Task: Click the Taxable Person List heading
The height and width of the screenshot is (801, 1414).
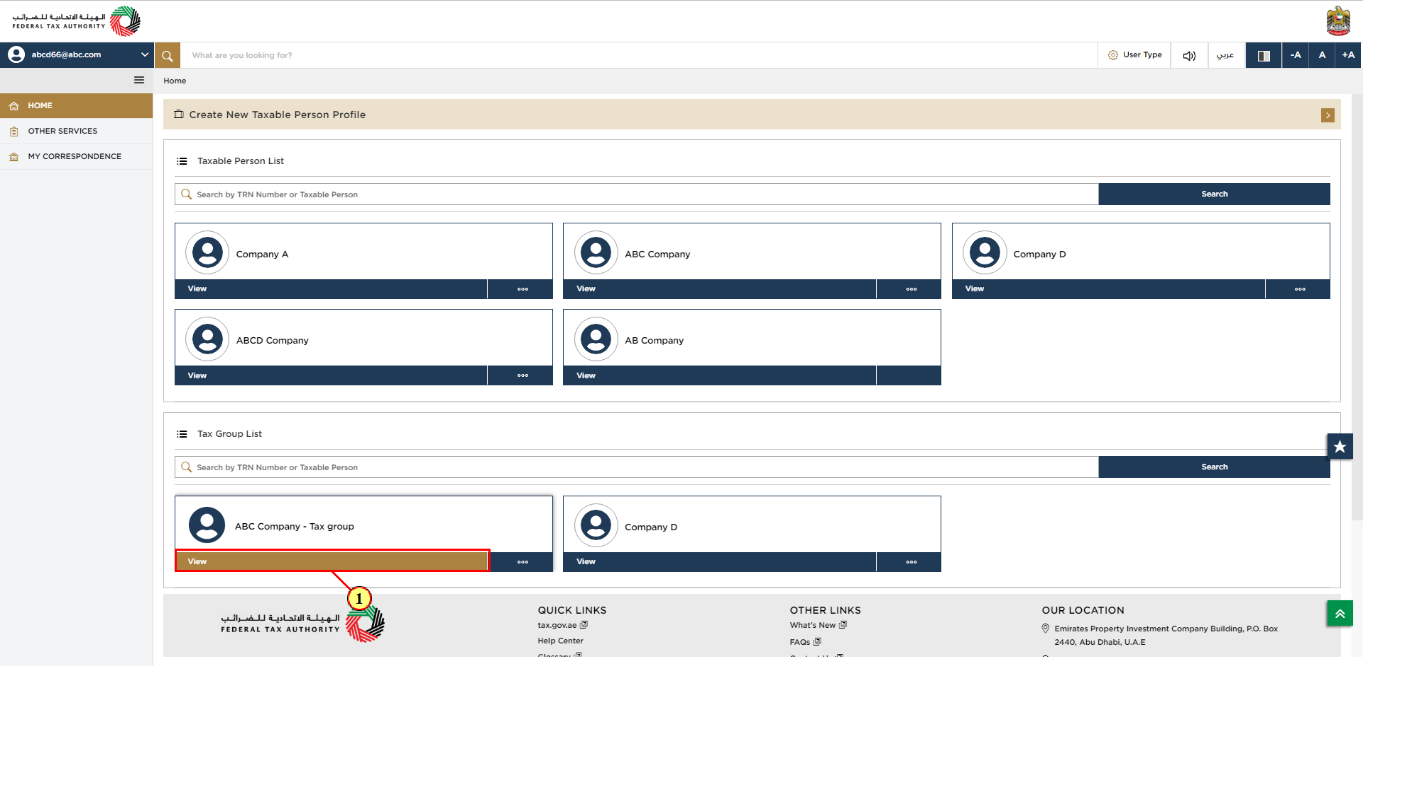Action: coord(241,161)
